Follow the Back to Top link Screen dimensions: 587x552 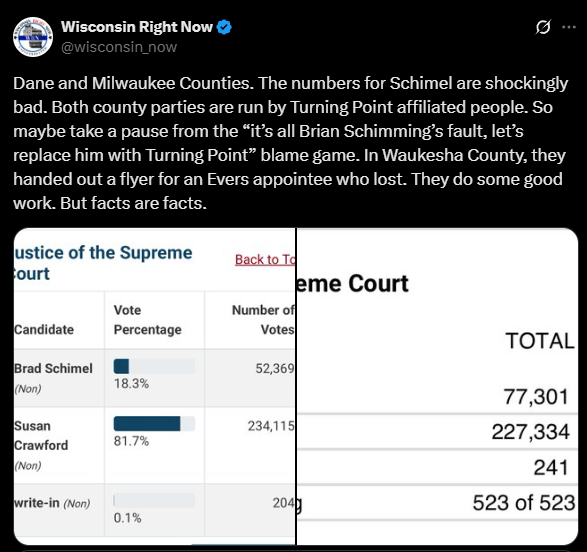tap(265, 259)
